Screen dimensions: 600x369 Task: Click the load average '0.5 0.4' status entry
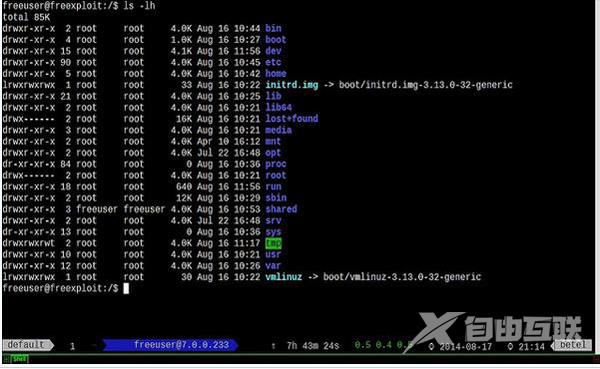373,345
